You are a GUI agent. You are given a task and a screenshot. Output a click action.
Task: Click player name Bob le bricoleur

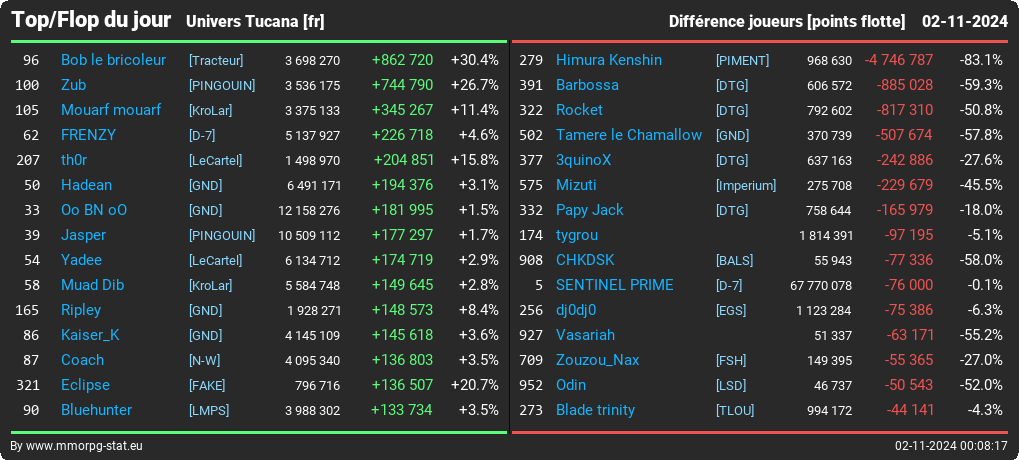pos(113,60)
